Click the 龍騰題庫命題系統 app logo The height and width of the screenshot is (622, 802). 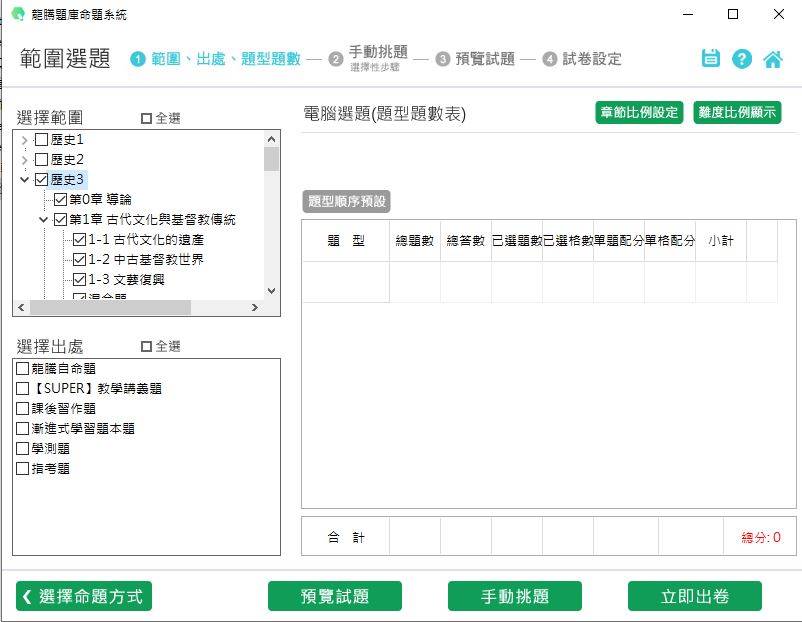pos(18,14)
